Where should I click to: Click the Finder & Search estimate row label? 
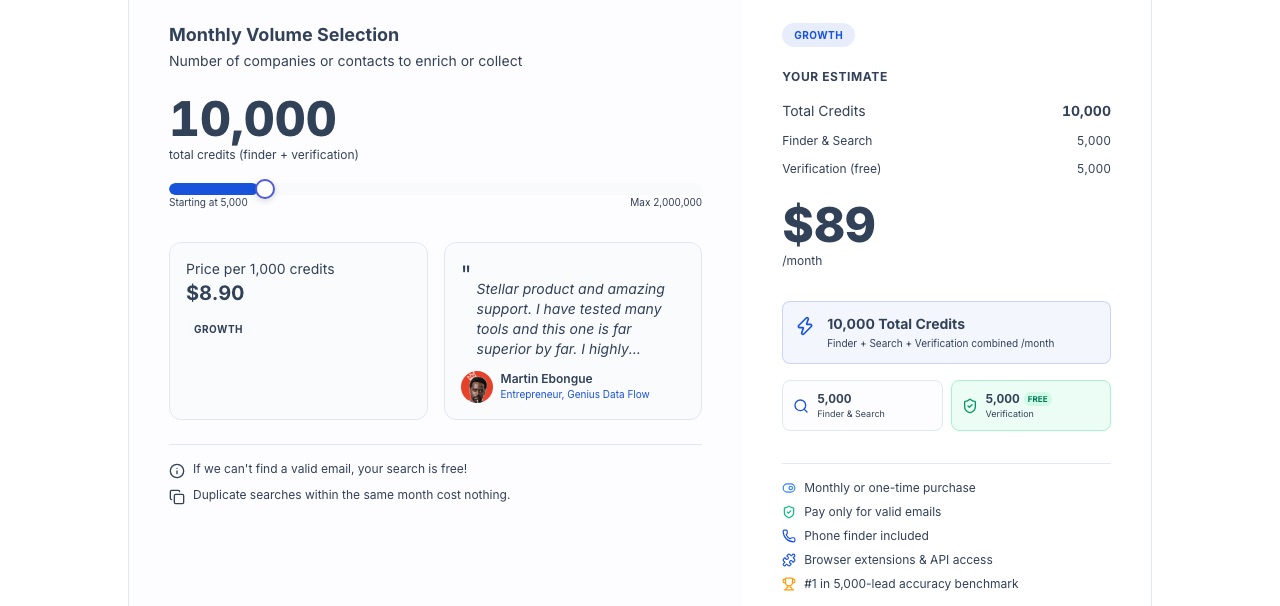point(827,141)
